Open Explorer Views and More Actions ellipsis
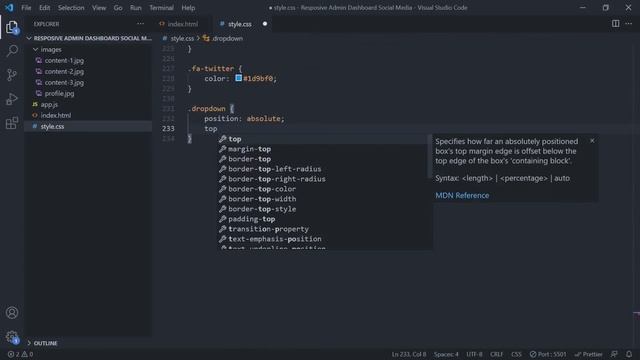640x360 pixels. point(140,24)
